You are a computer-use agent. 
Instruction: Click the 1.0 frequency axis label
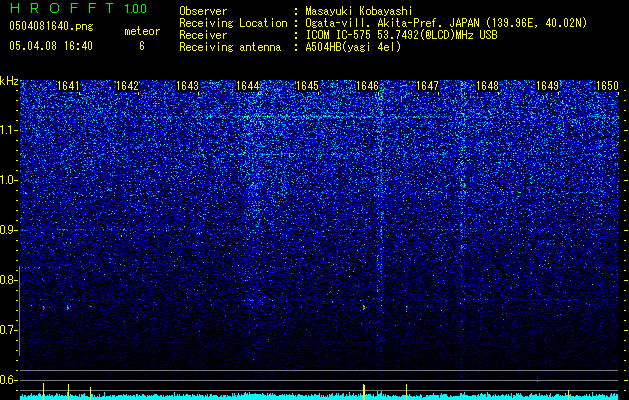coord(8,180)
